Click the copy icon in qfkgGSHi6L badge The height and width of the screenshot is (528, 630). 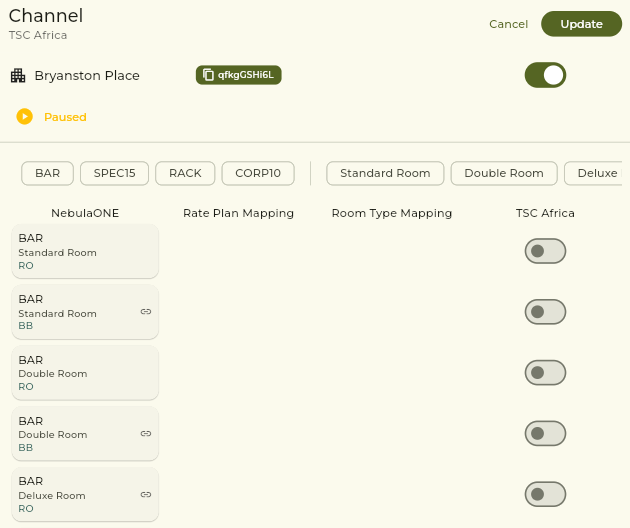(x=208, y=75)
